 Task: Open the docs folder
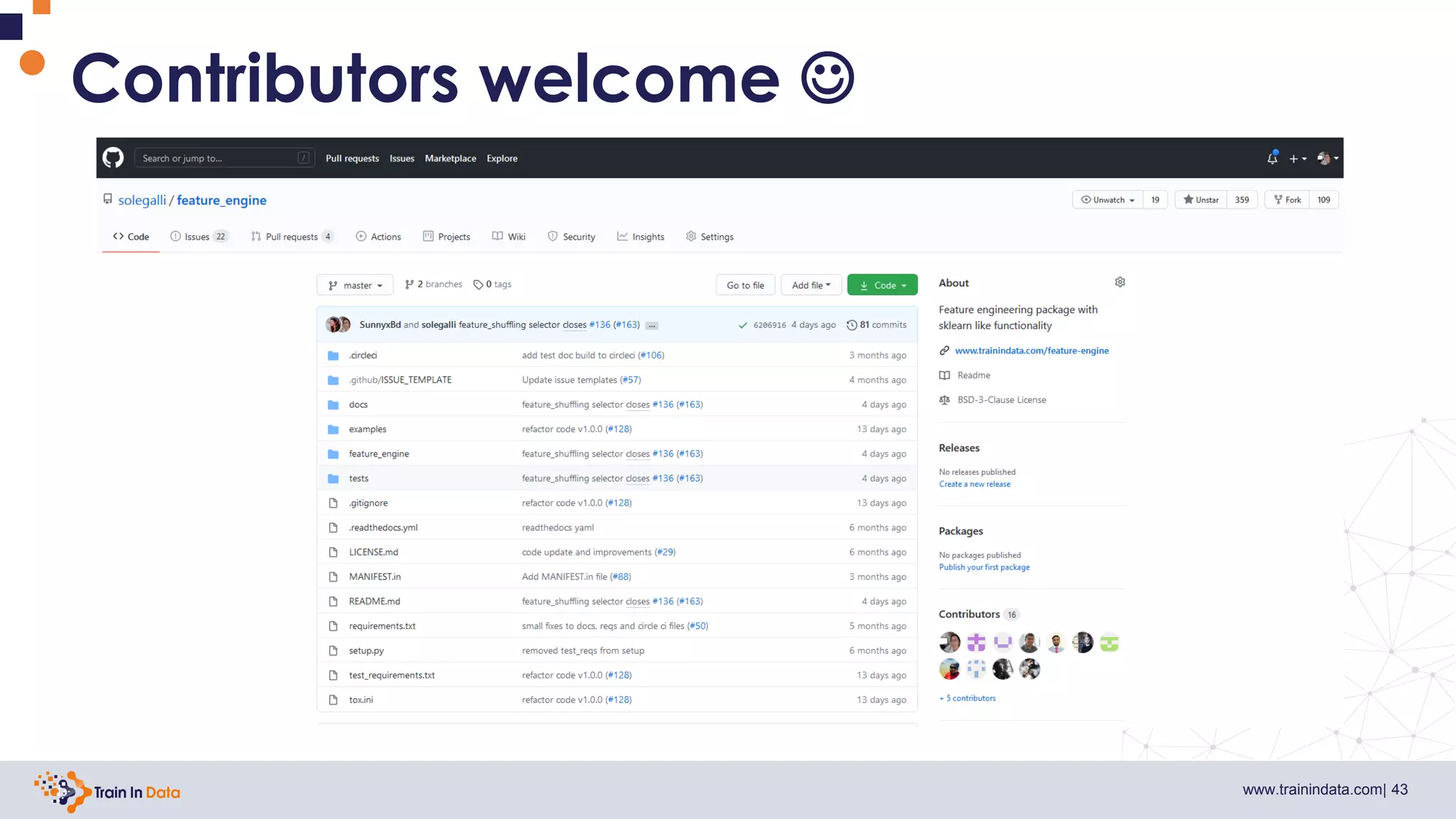coord(358,405)
